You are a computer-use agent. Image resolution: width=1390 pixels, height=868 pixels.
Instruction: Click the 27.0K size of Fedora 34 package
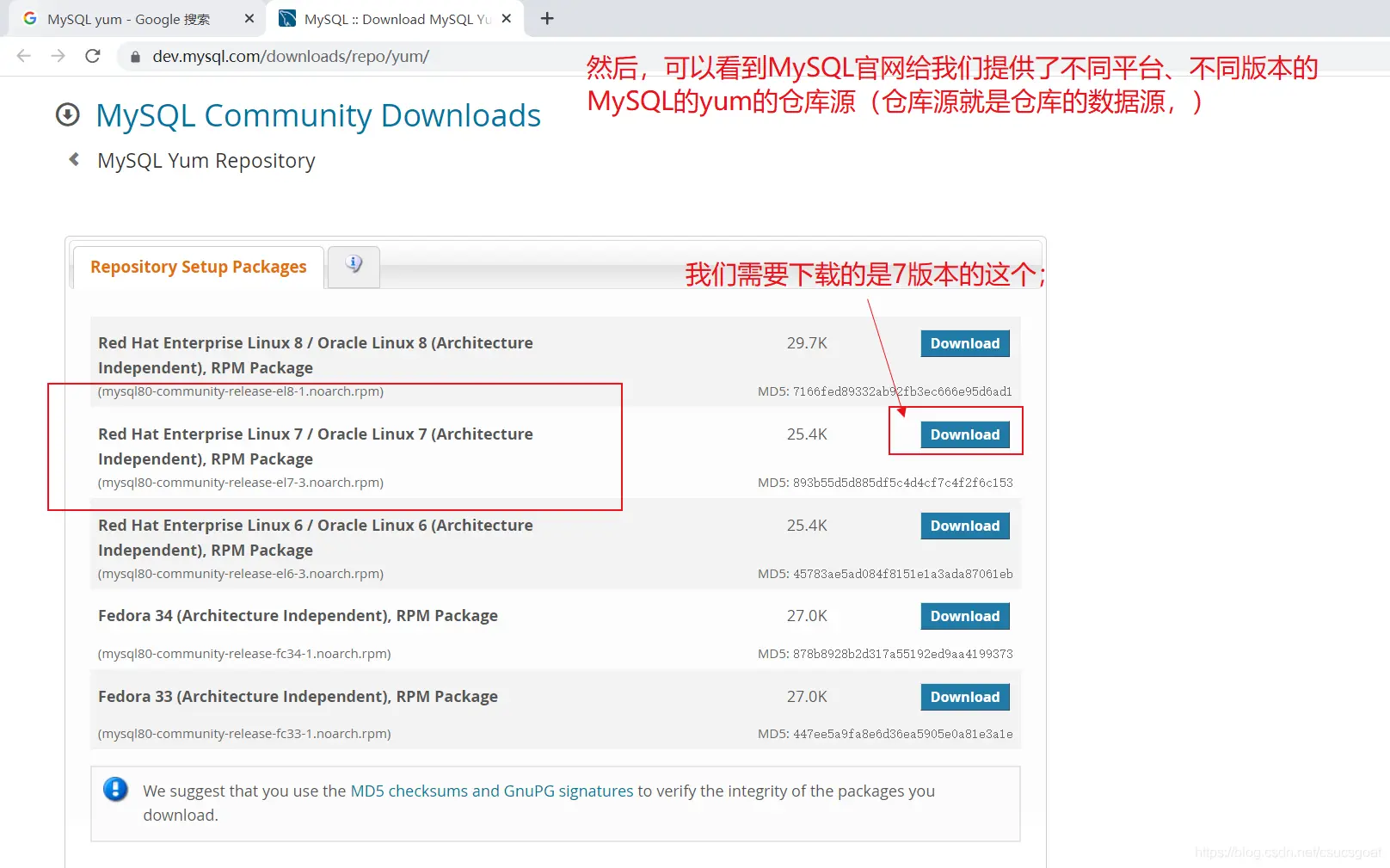pyautogui.click(x=807, y=616)
